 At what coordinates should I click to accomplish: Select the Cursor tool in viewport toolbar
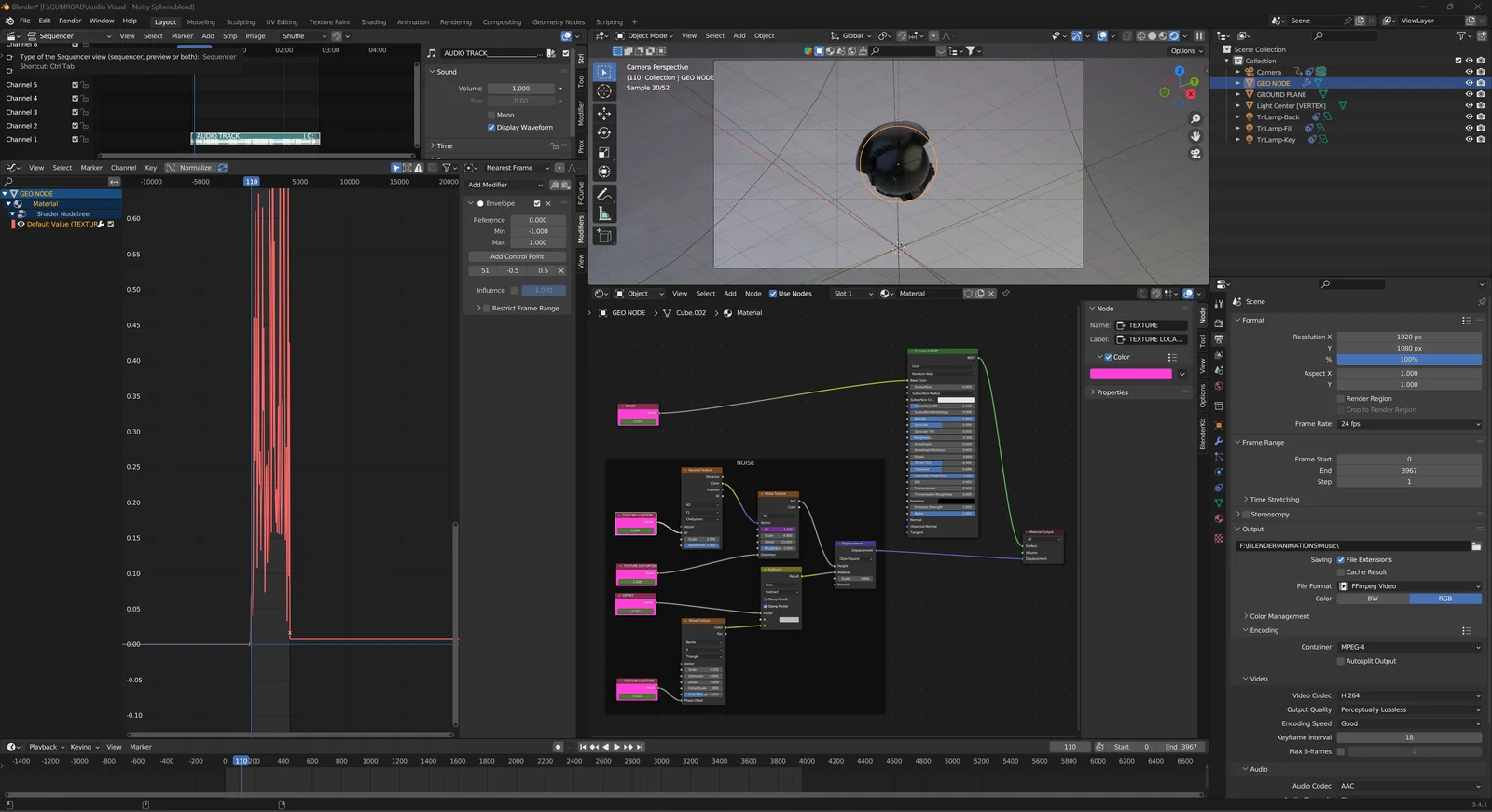(604, 91)
